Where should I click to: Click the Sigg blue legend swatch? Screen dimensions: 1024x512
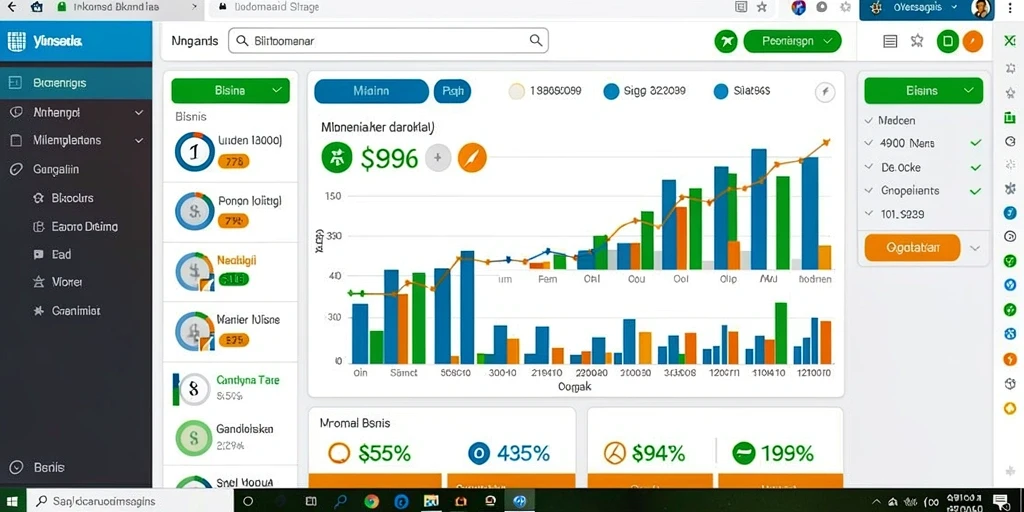611,91
